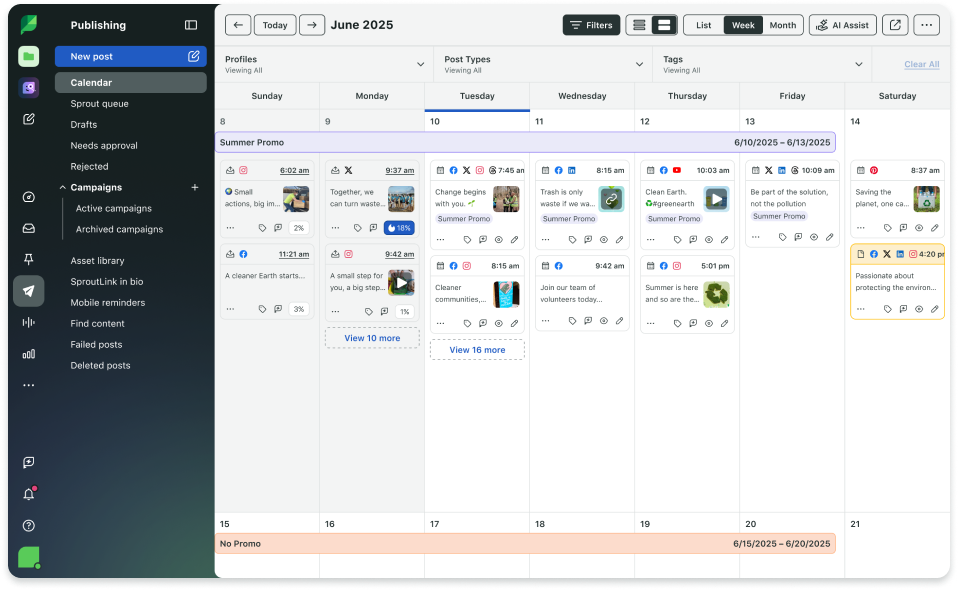Select Asset library in sidebar
The height and width of the screenshot is (590, 958).
click(97, 261)
